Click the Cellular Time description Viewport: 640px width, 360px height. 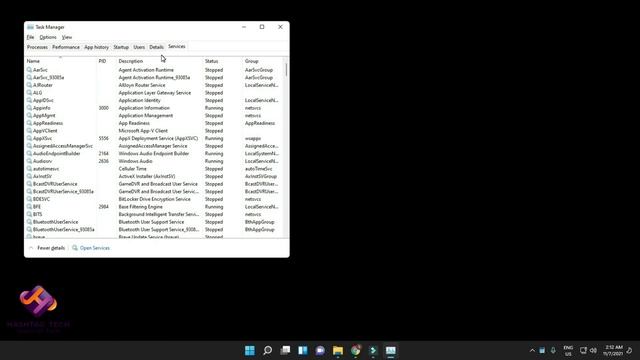[x=133, y=169]
